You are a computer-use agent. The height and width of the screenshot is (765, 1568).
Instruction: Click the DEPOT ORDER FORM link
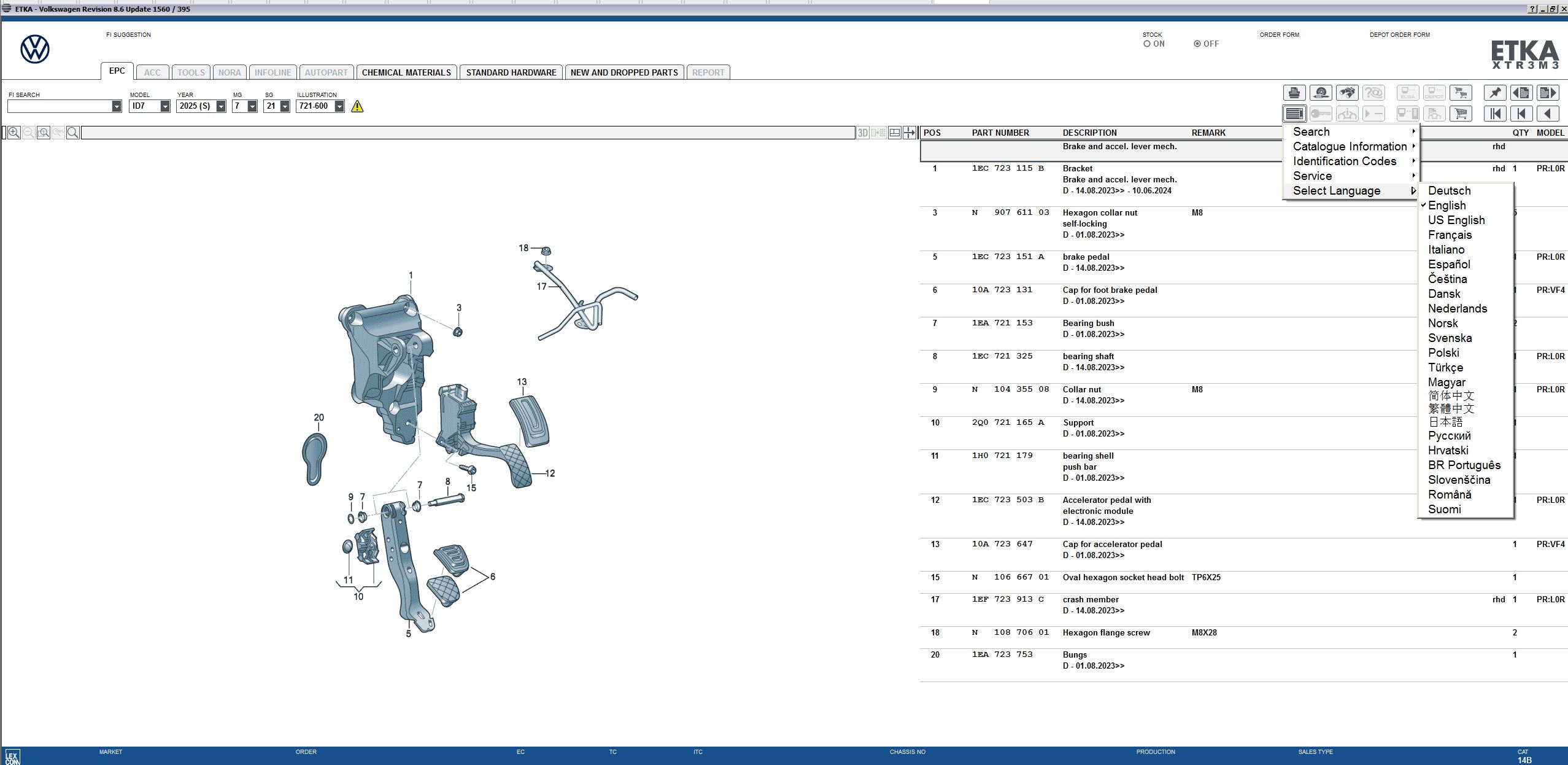1400,34
